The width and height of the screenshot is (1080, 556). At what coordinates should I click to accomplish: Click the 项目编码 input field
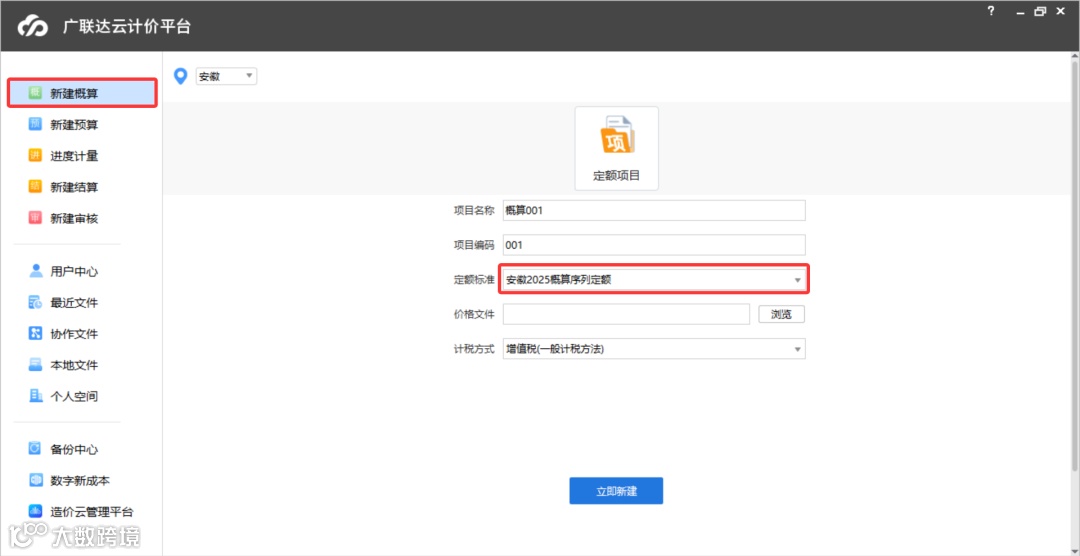[x=654, y=245]
